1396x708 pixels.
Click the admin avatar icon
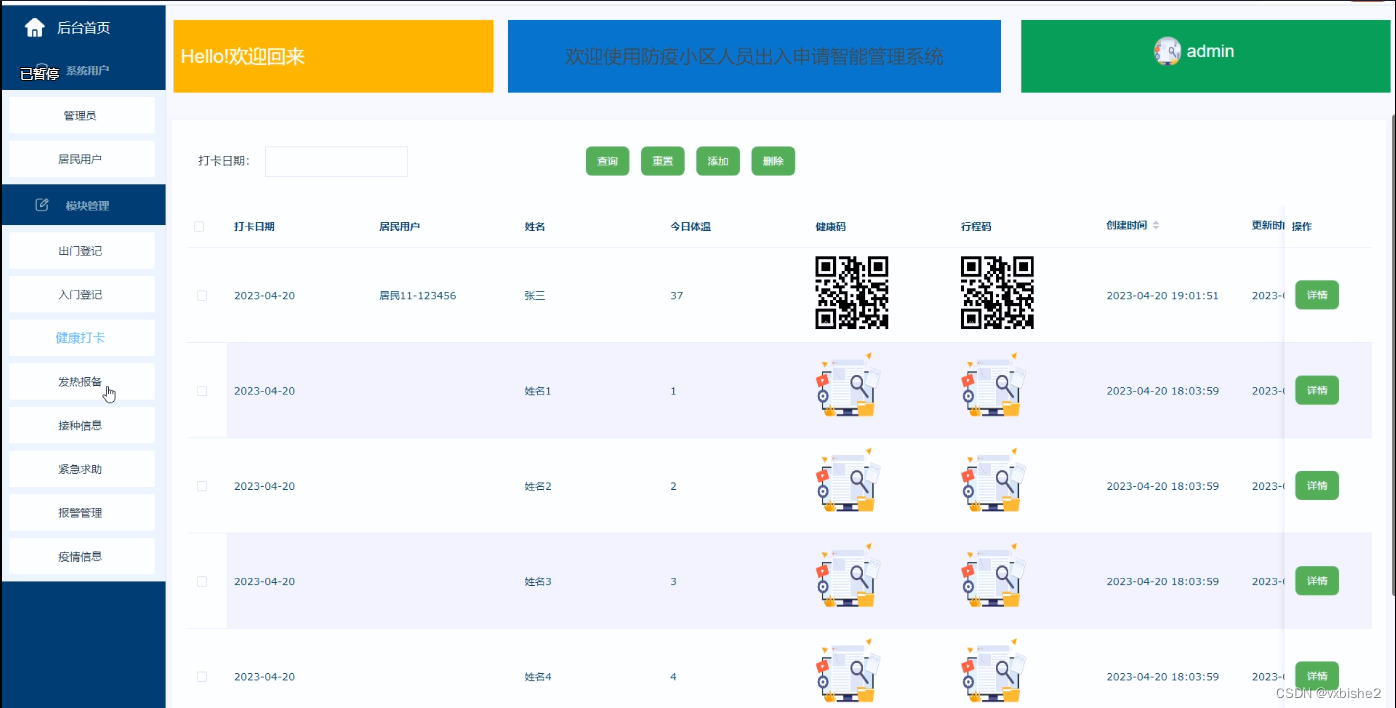point(1167,51)
